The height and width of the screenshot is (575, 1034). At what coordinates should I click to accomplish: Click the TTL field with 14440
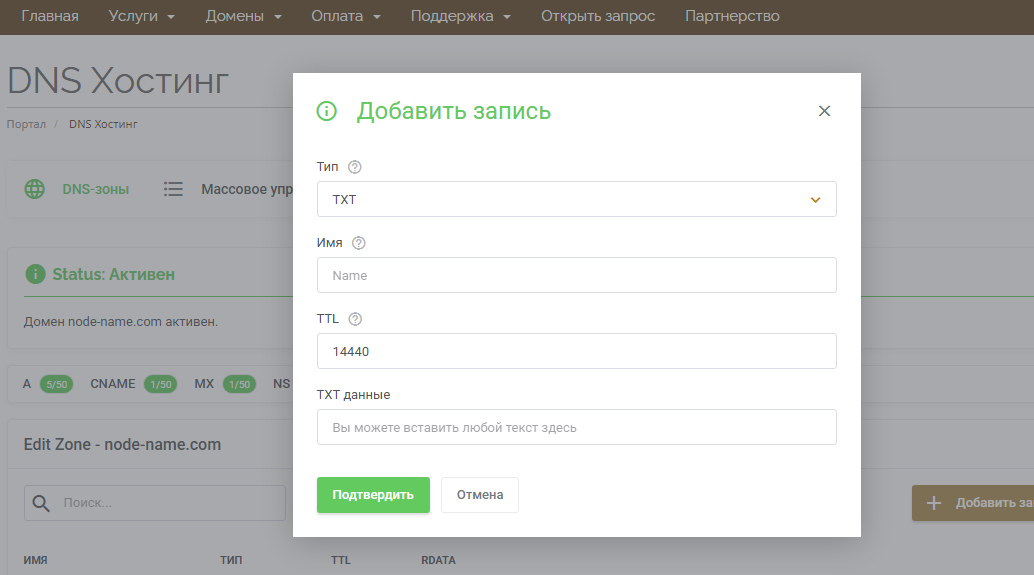[576, 351]
